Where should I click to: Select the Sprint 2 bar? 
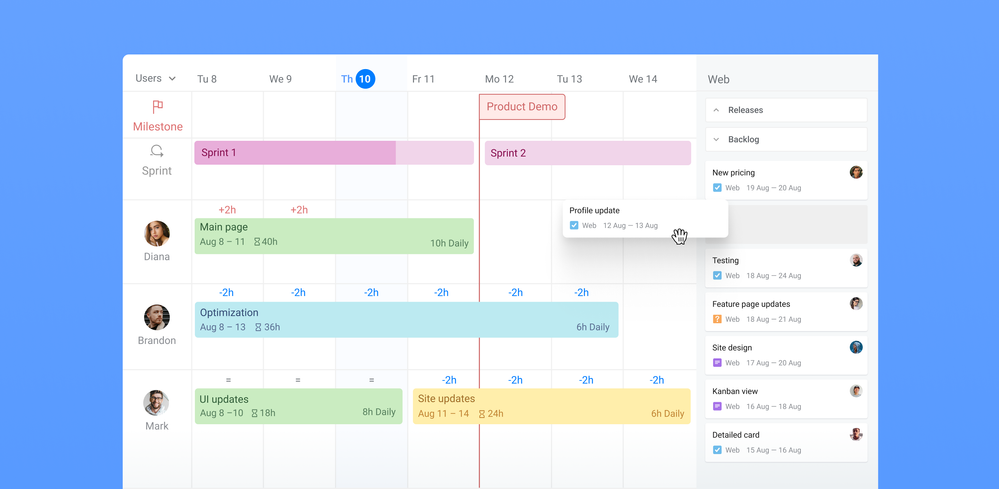point(587,153)
